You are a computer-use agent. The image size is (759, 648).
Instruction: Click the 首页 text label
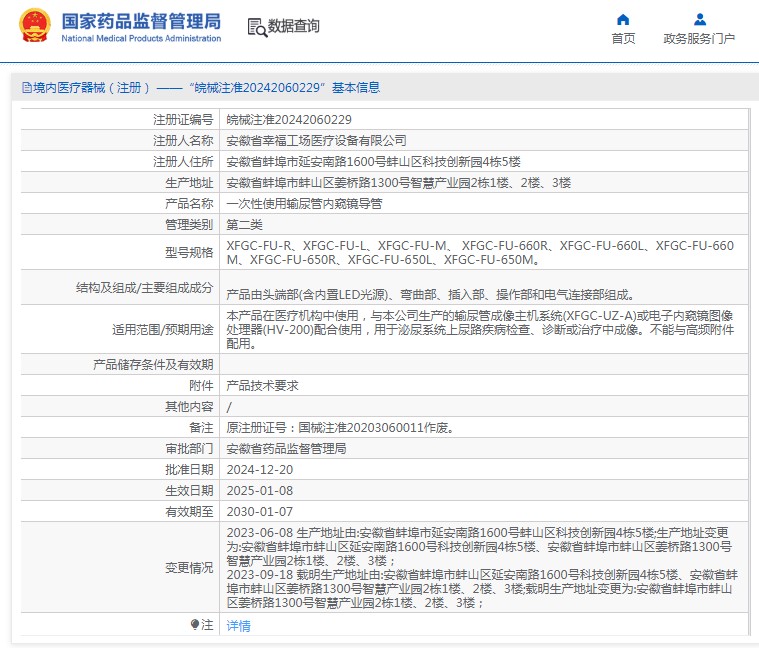(x=623, y=39)
